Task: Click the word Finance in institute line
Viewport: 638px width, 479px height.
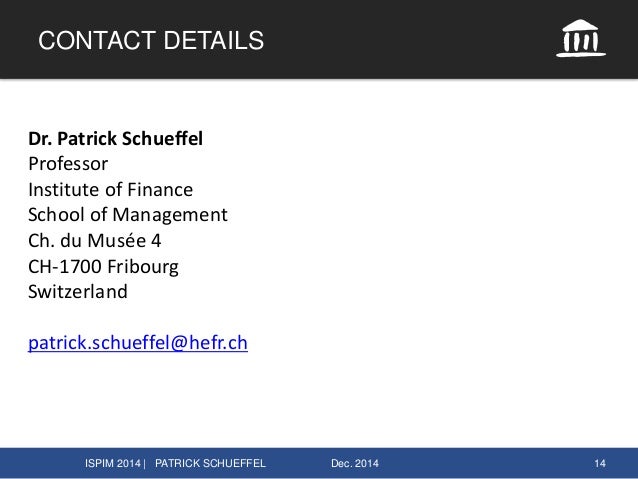Action: click(x=160, y=190)
